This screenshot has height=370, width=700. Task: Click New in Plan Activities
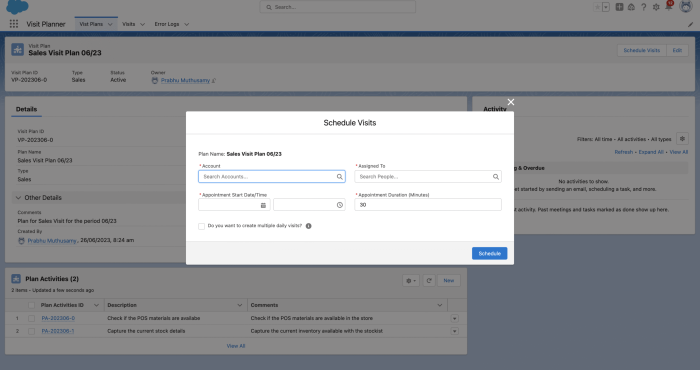pyautogui.click(x=449, y=281)
